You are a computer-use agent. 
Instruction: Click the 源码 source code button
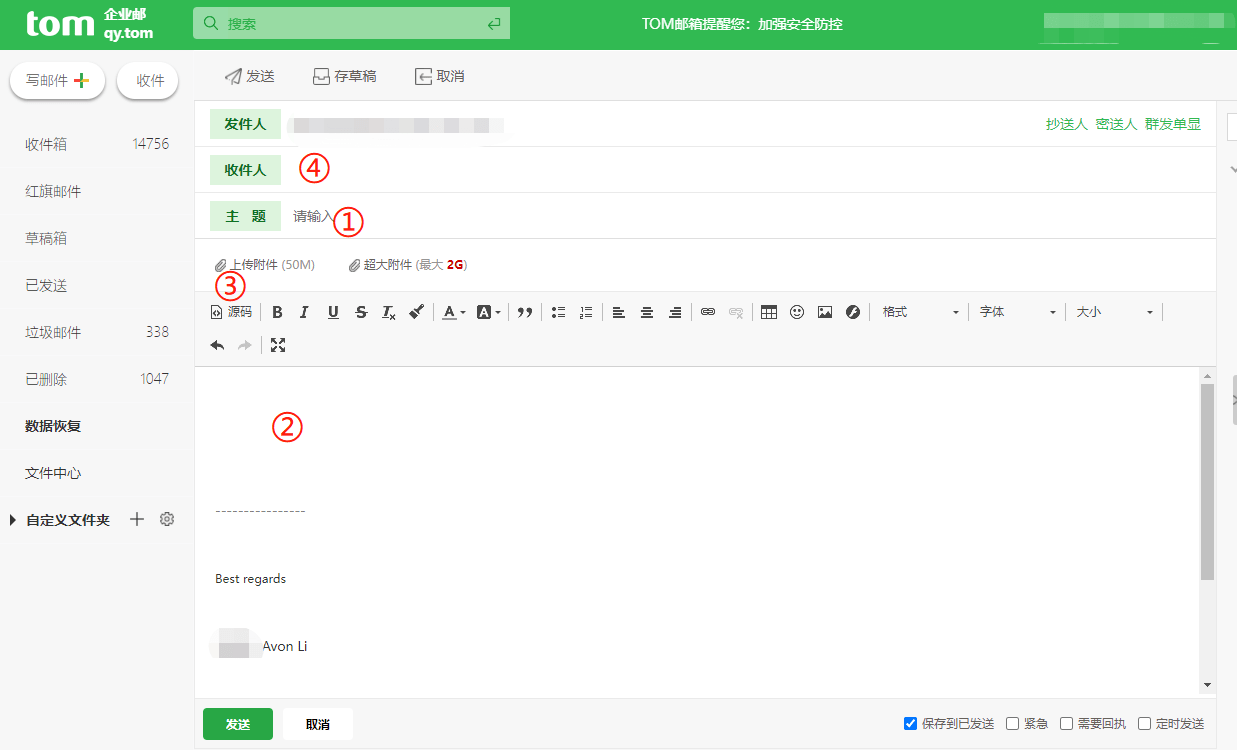coord(231,312)
